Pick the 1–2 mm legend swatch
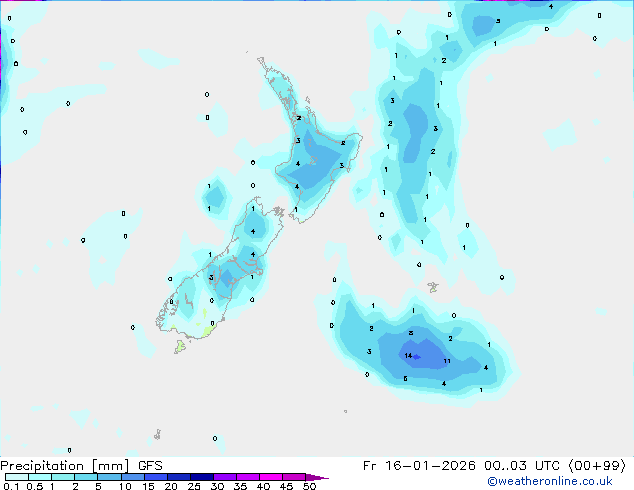This screenshot has width=634, height=490. click(x=63, y=477)
